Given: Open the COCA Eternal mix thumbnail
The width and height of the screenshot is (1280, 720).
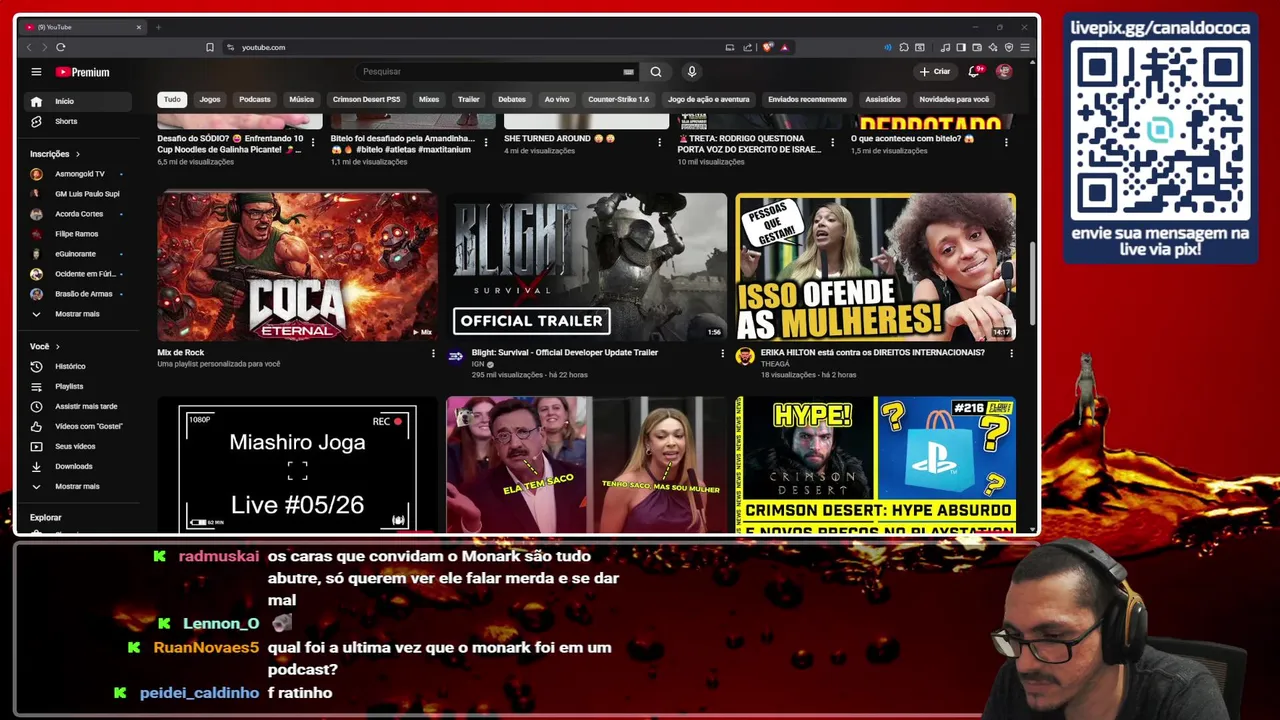Looking at the screenshot, I should [297, 267].
